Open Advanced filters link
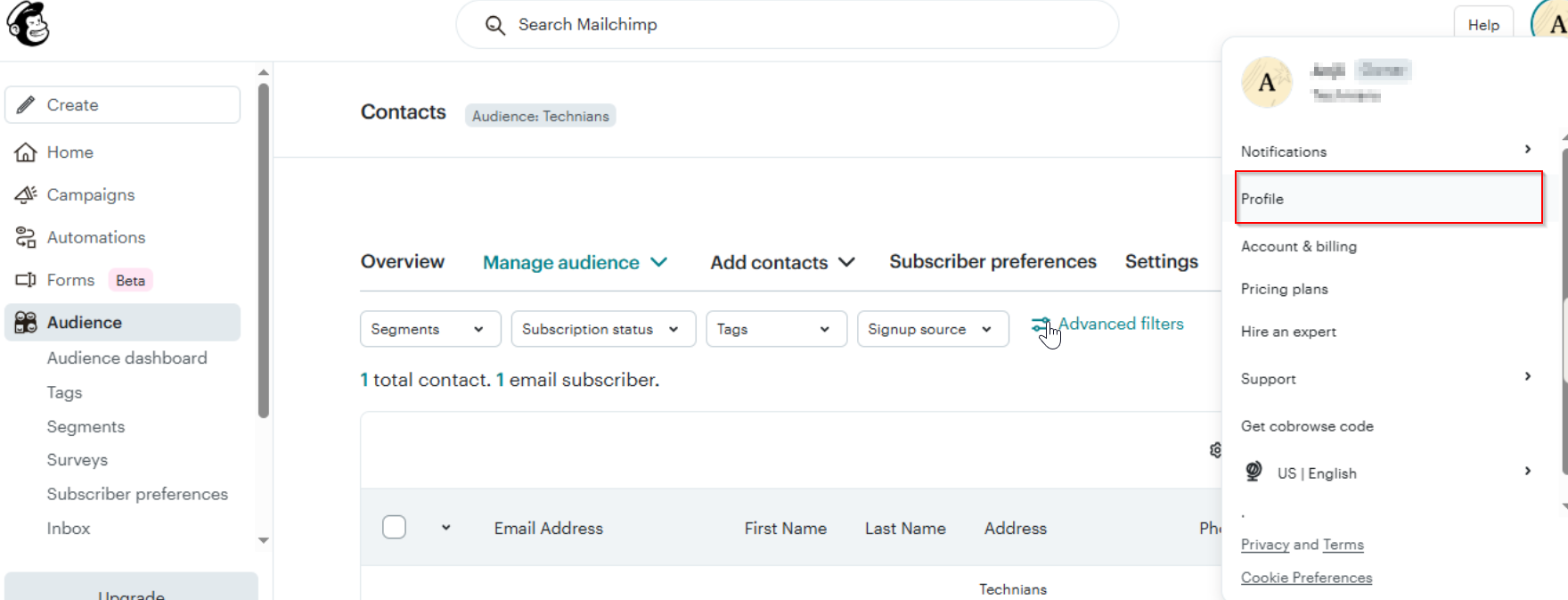Screen dimensions: 1568x600 click(1121, 324)
